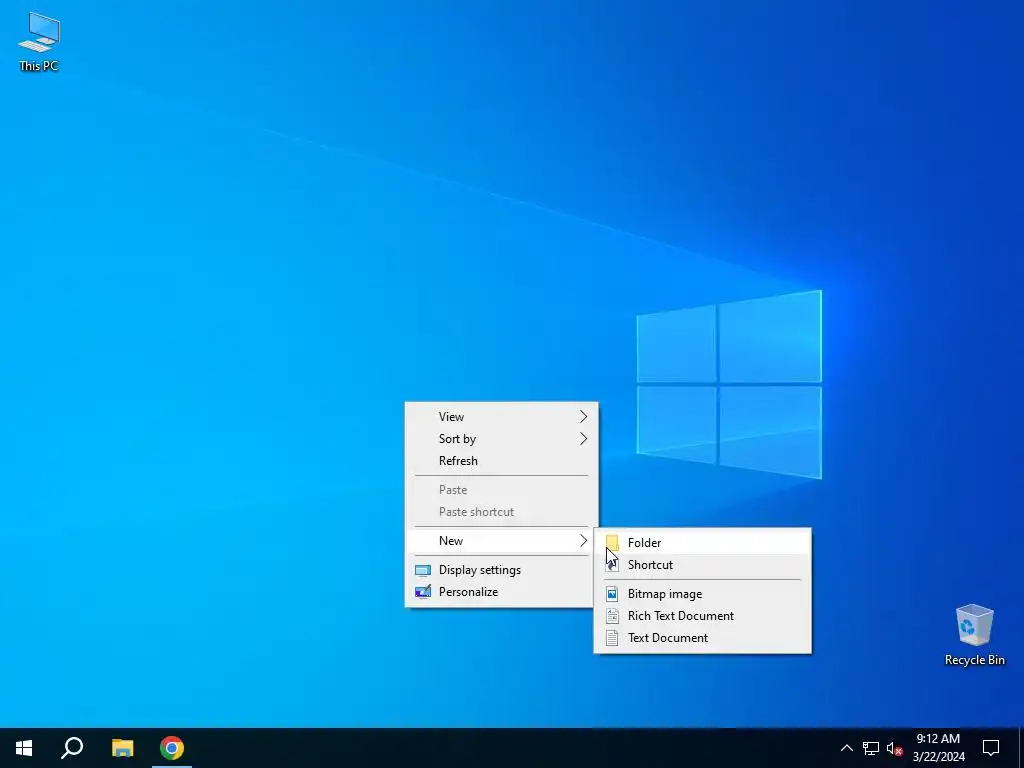
Task: Click the Show desktop sliver at the taskbar end
Action: [x=1021, y=748]
